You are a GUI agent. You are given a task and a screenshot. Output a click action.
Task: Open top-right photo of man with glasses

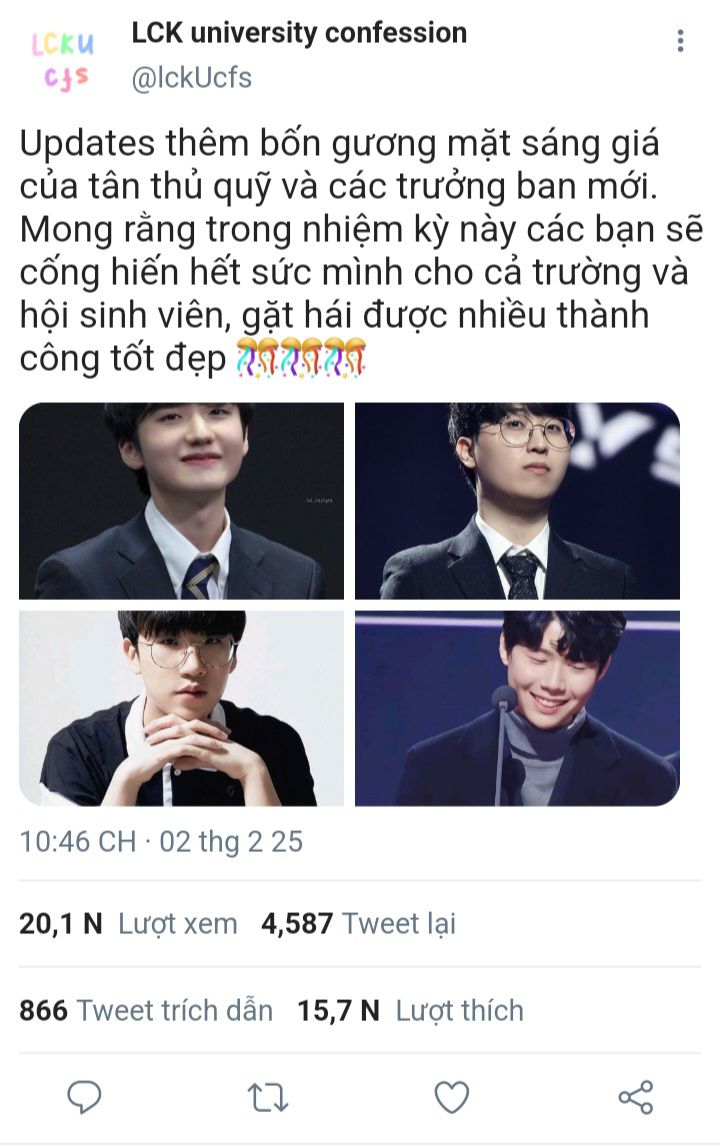pyautogui.click(x=517, y=501)
